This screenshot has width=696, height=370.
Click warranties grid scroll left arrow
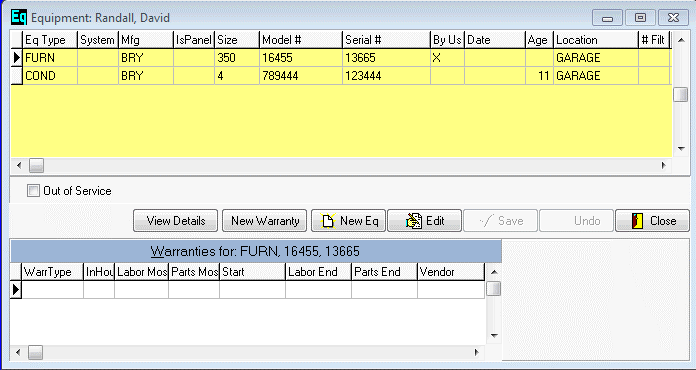18,353
